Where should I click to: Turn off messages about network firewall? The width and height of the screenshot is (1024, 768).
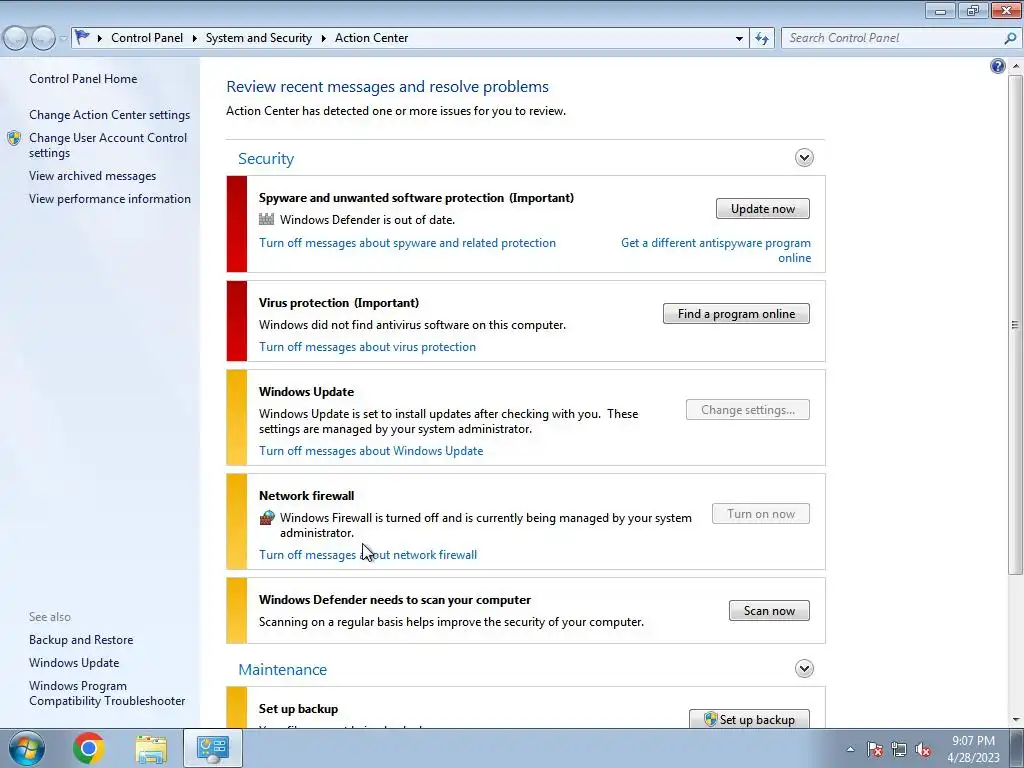point(368,554)
